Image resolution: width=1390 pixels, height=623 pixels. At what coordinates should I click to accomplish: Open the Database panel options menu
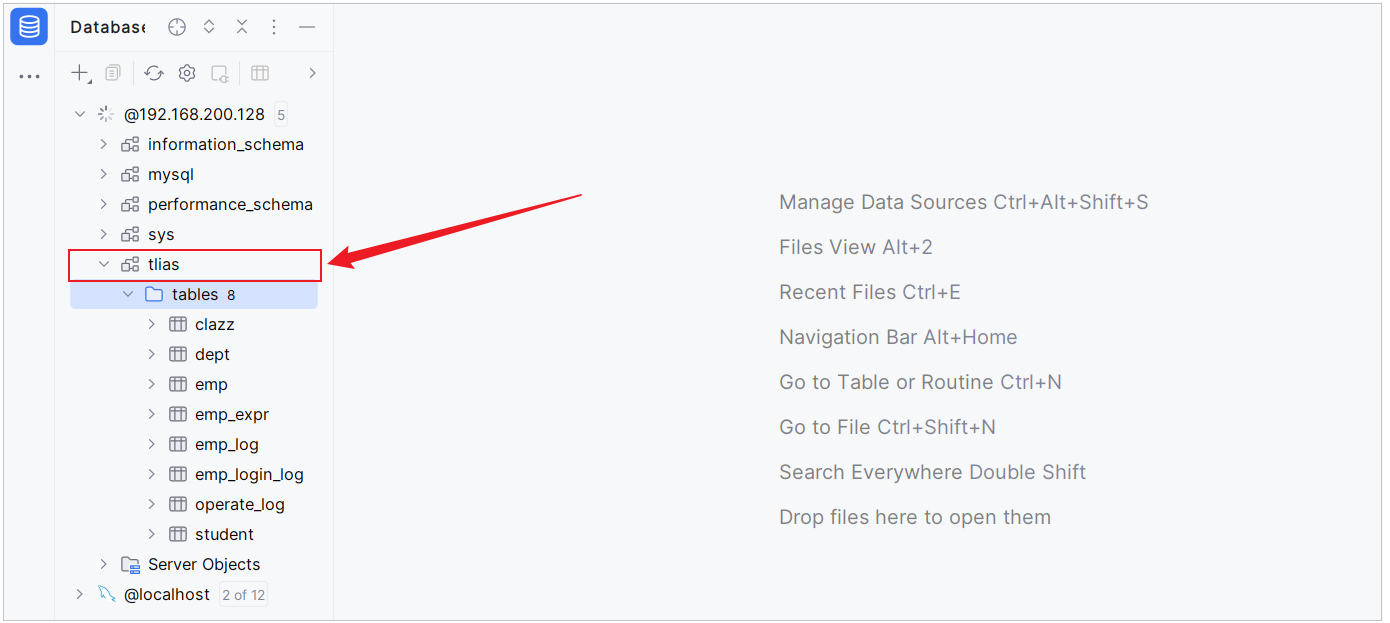coord(274,27)
